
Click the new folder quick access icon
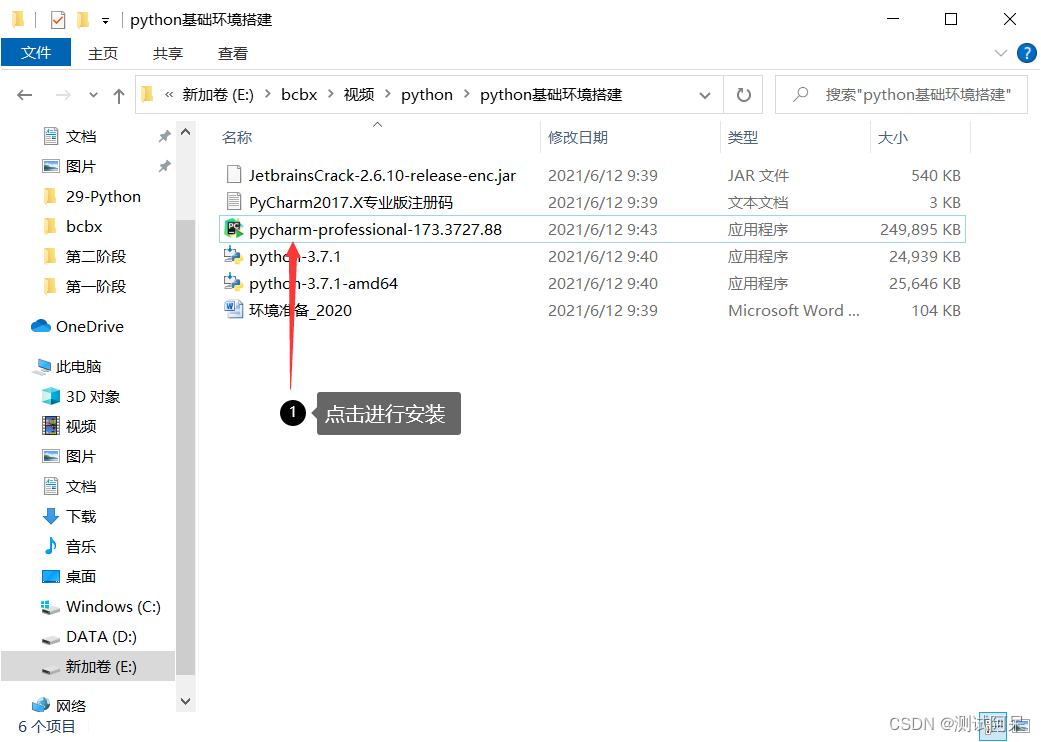click(83, 20)
